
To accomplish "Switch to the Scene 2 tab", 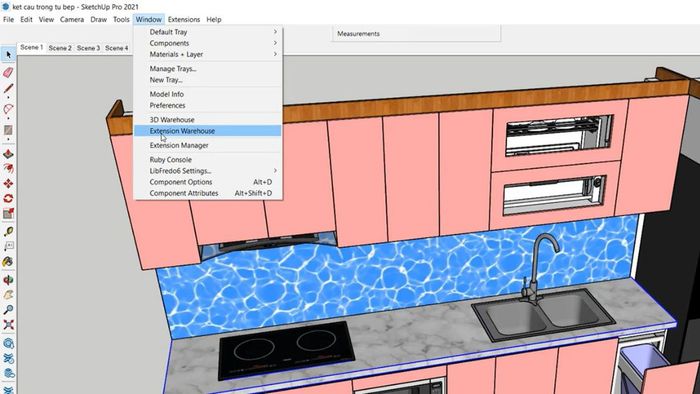I will point(60,48).
